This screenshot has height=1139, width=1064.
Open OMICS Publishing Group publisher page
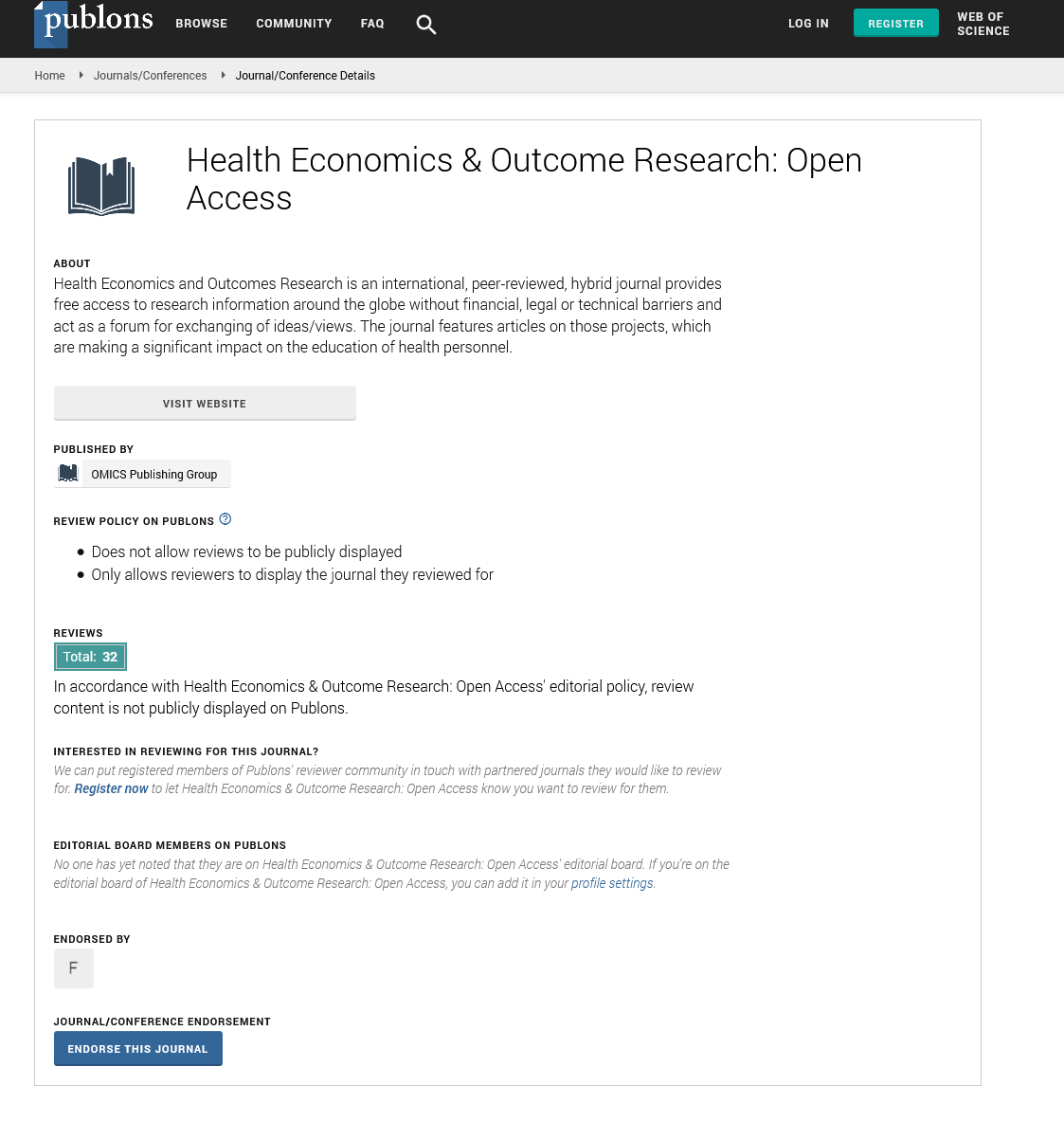pos(153,475)
